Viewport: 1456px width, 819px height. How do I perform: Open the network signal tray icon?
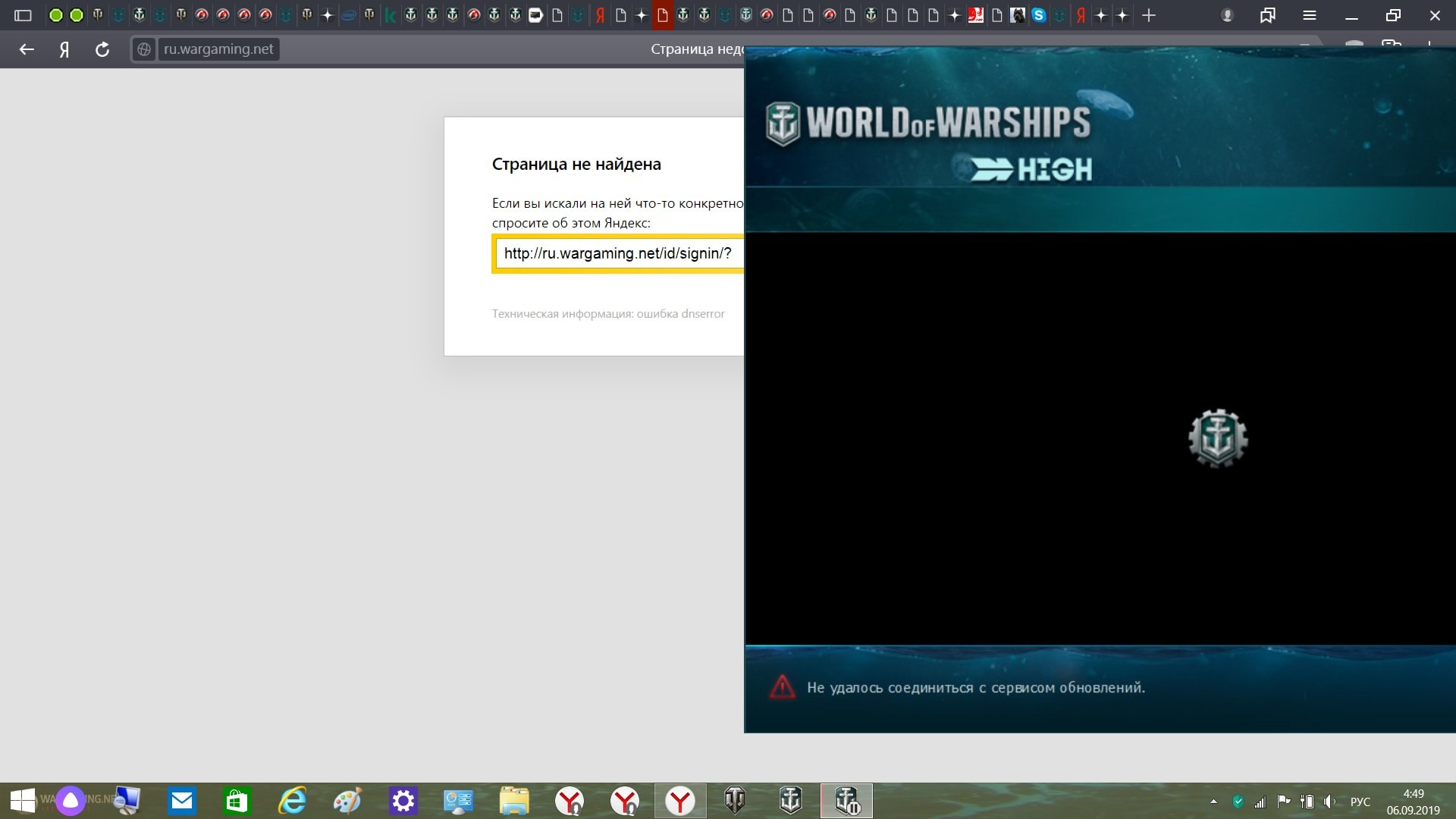1260,802
